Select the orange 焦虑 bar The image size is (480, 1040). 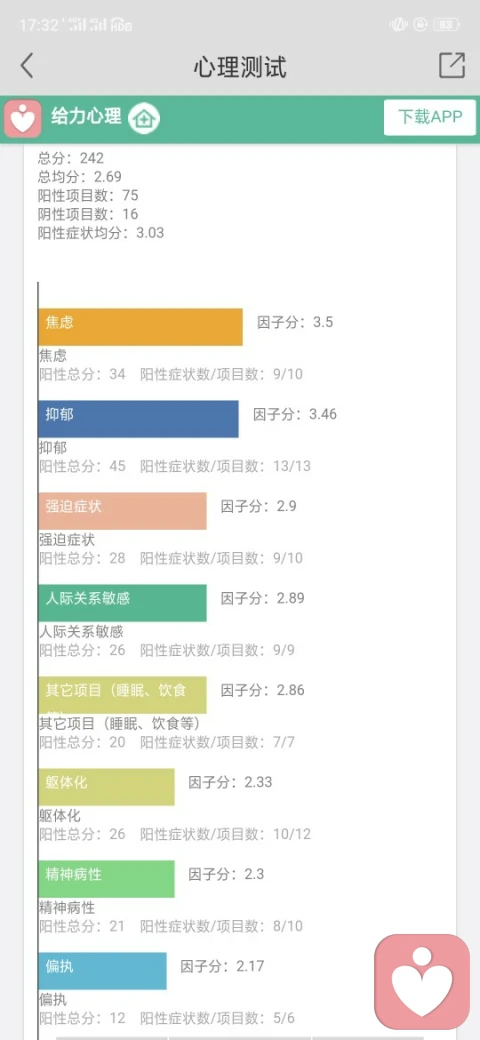[x=141, y=327]
